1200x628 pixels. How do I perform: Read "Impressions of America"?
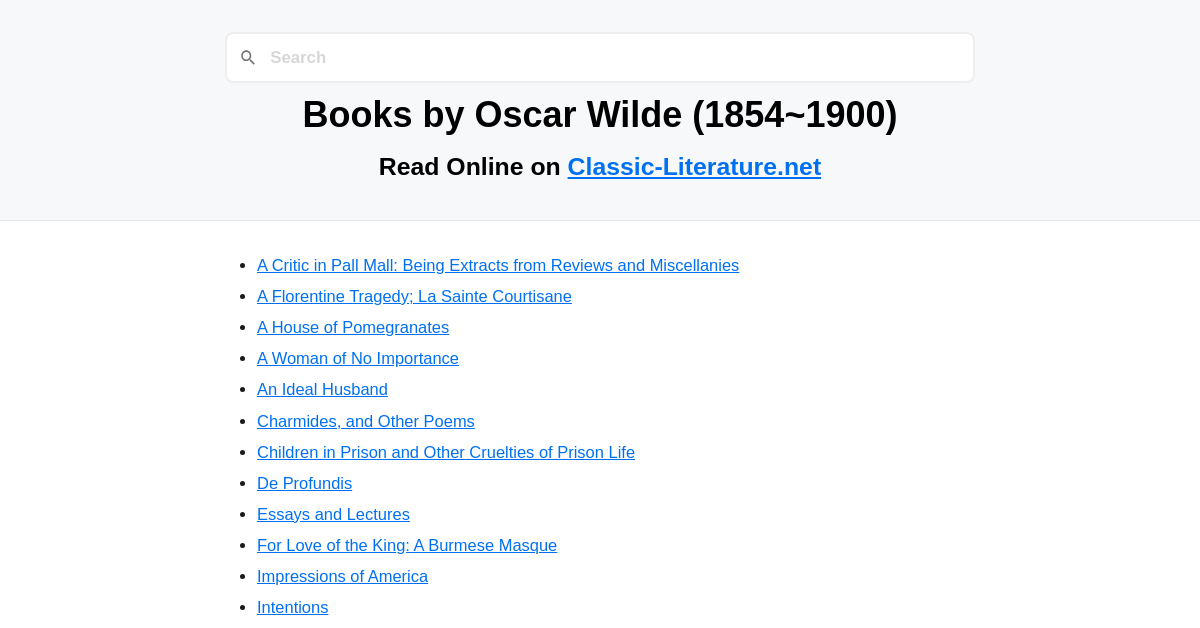point(342,576)
